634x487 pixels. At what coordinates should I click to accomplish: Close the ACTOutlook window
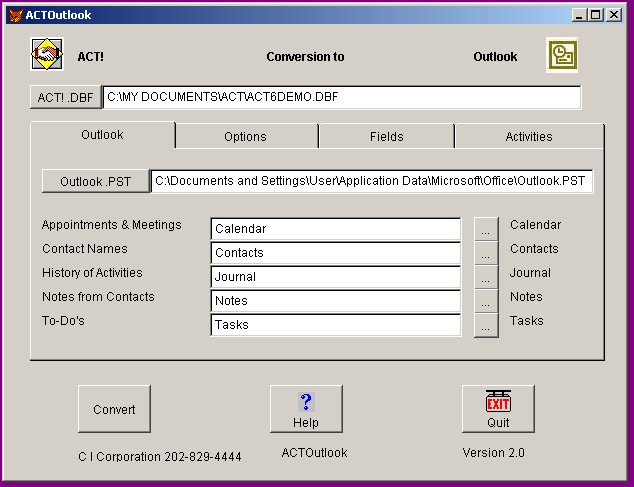[614, 15]
